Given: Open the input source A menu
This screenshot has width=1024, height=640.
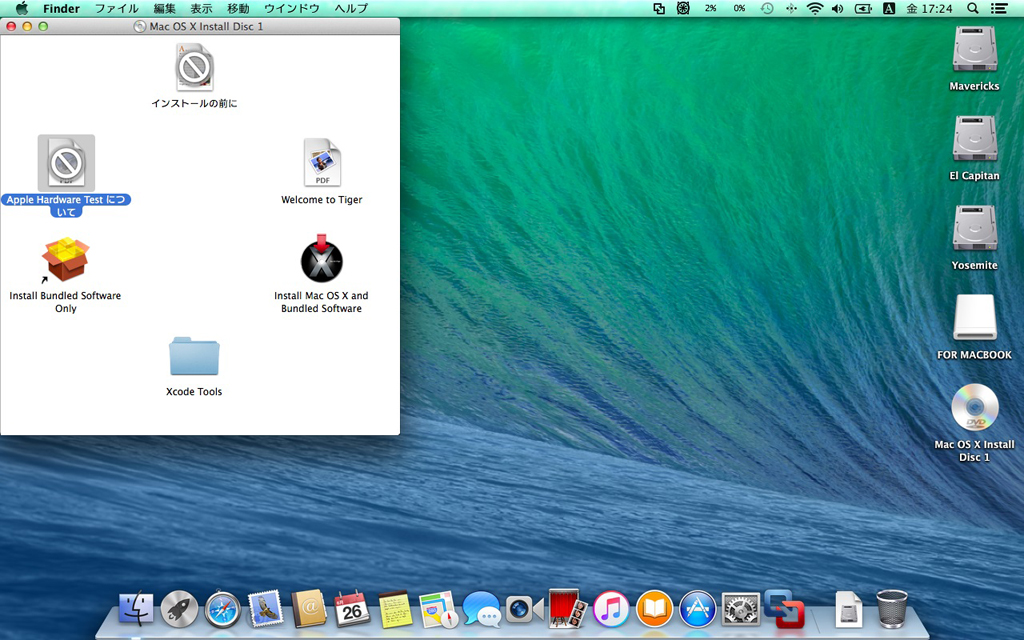Looking at the screenshot, I should tap(888, 8).
